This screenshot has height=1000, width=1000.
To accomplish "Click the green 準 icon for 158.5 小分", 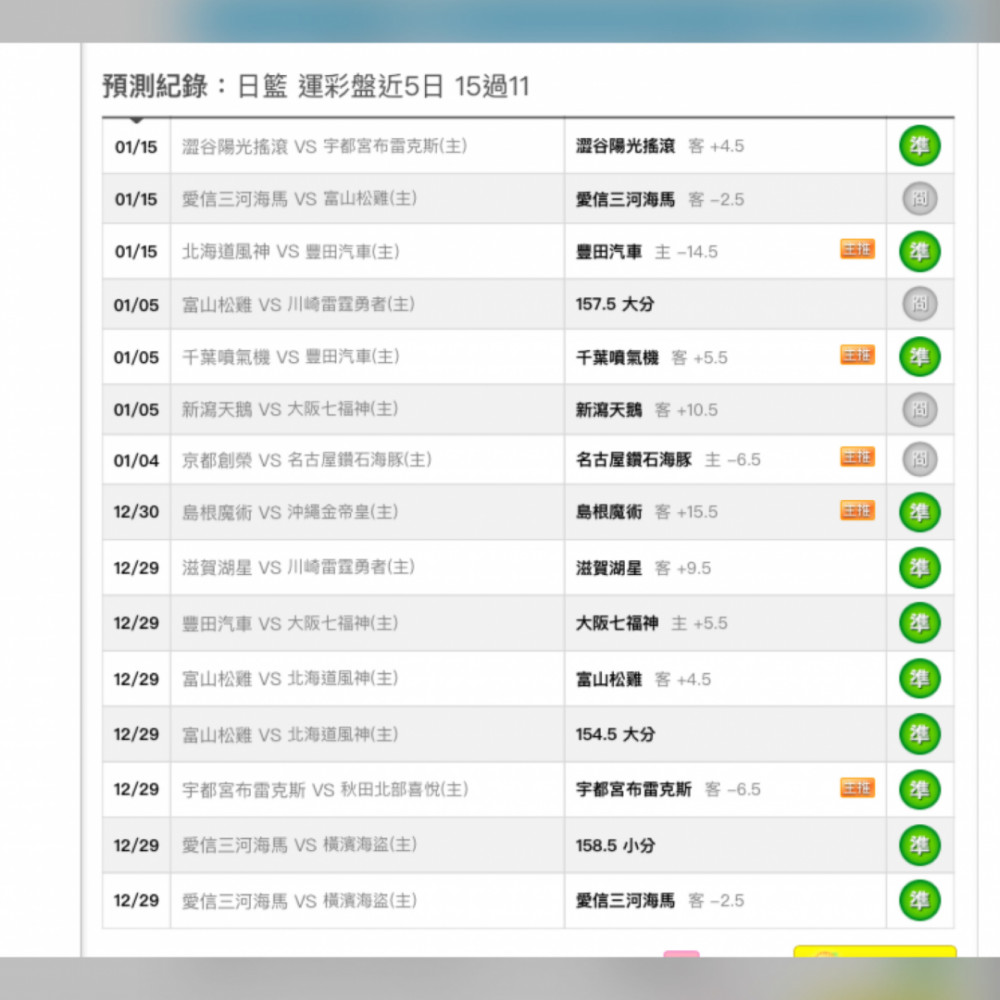I will (x=920, y=845).
